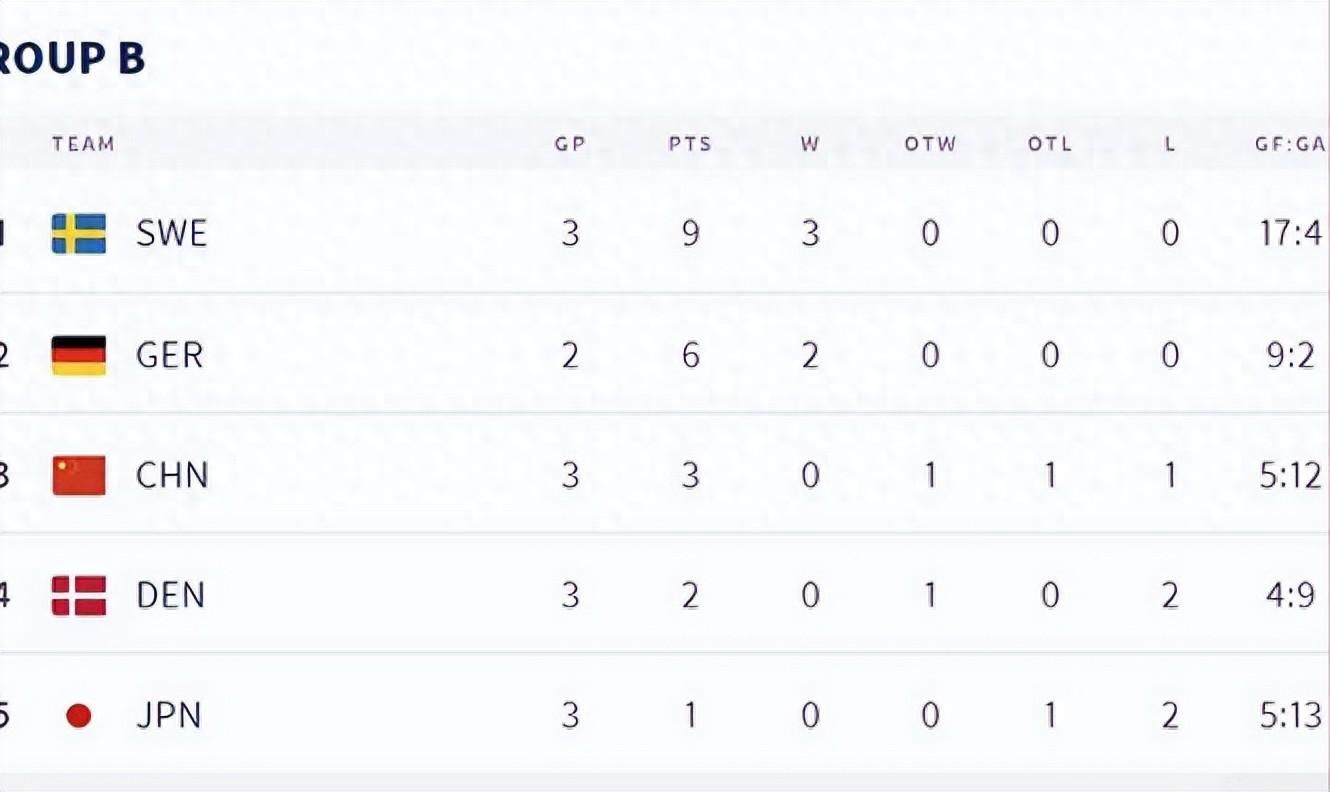Open the SWE team name link
This screenshot has width=1330, height=792.
pyautogui.click(x=172, y=234)
